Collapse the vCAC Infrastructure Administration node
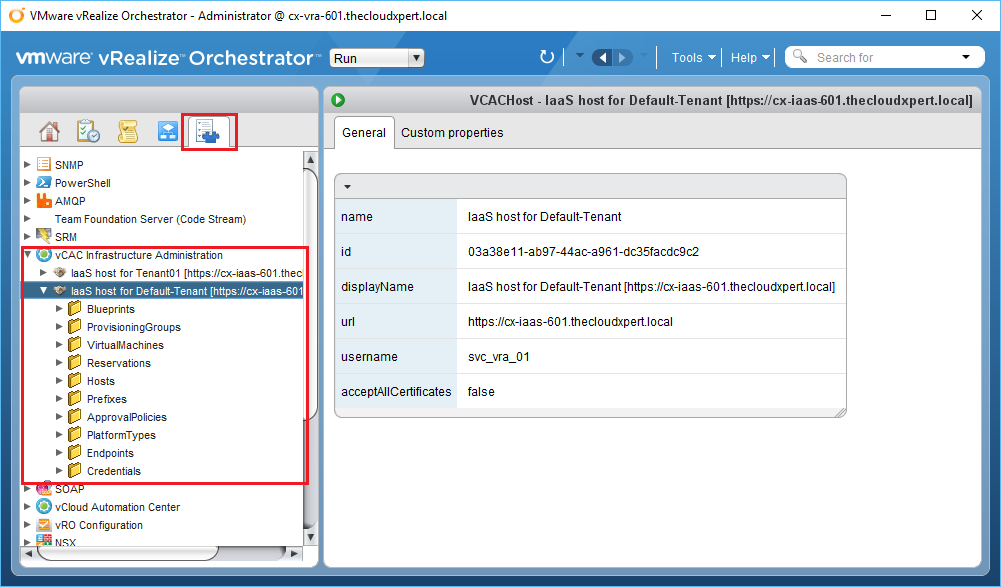The height and width of the screenshot is (587, 1001). tap(28, 255)
